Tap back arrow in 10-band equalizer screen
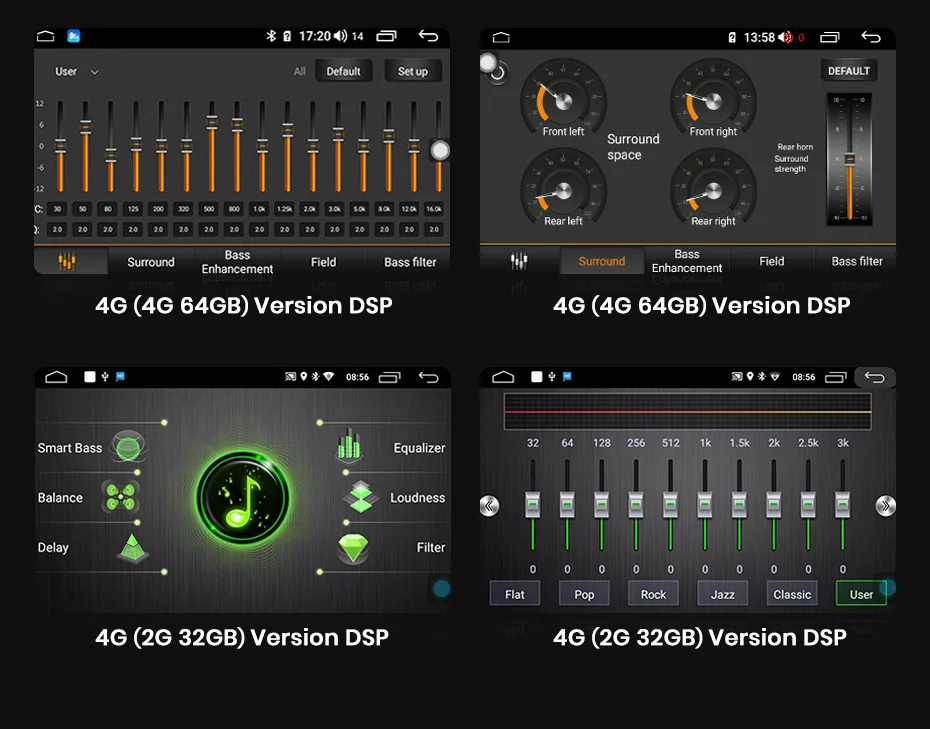930x729 pixels. tap(875, 377)
